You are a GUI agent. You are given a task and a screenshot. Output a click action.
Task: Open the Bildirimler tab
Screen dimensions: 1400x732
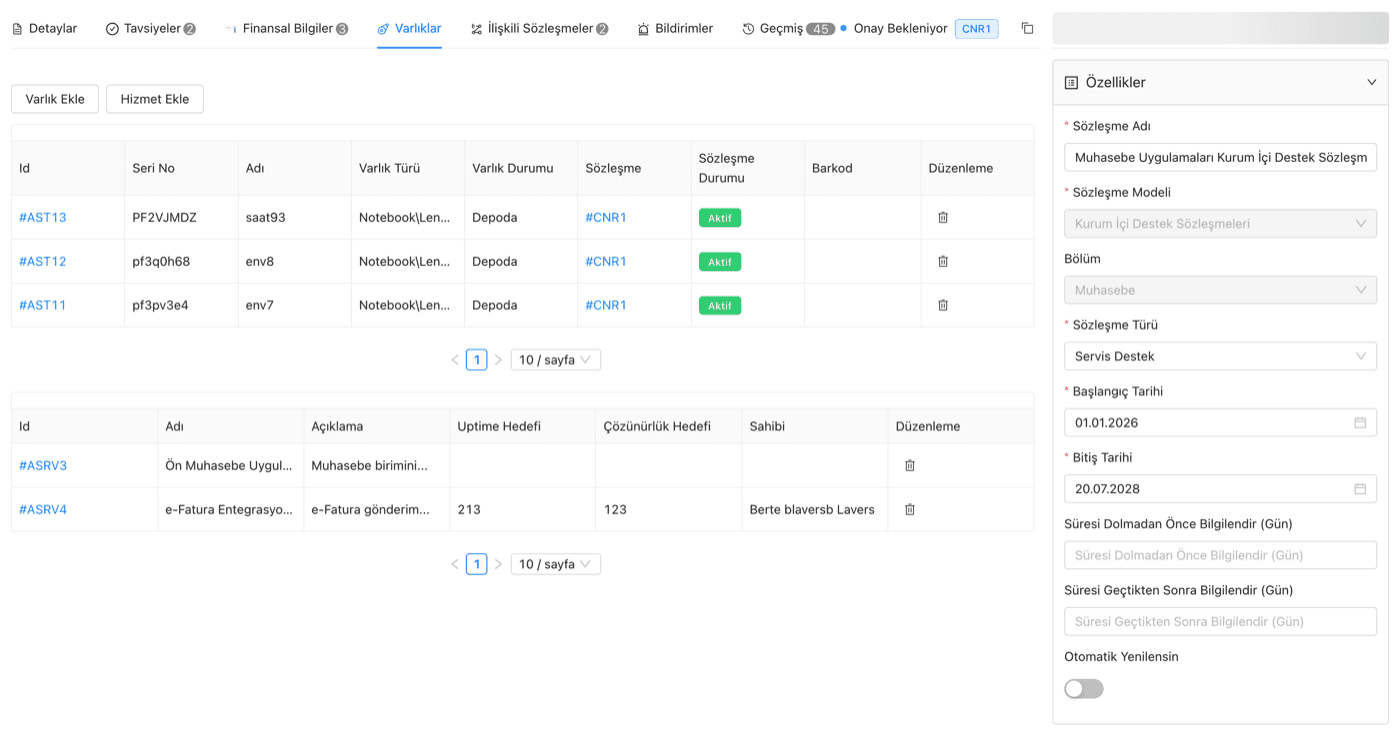tap(675, 29)
